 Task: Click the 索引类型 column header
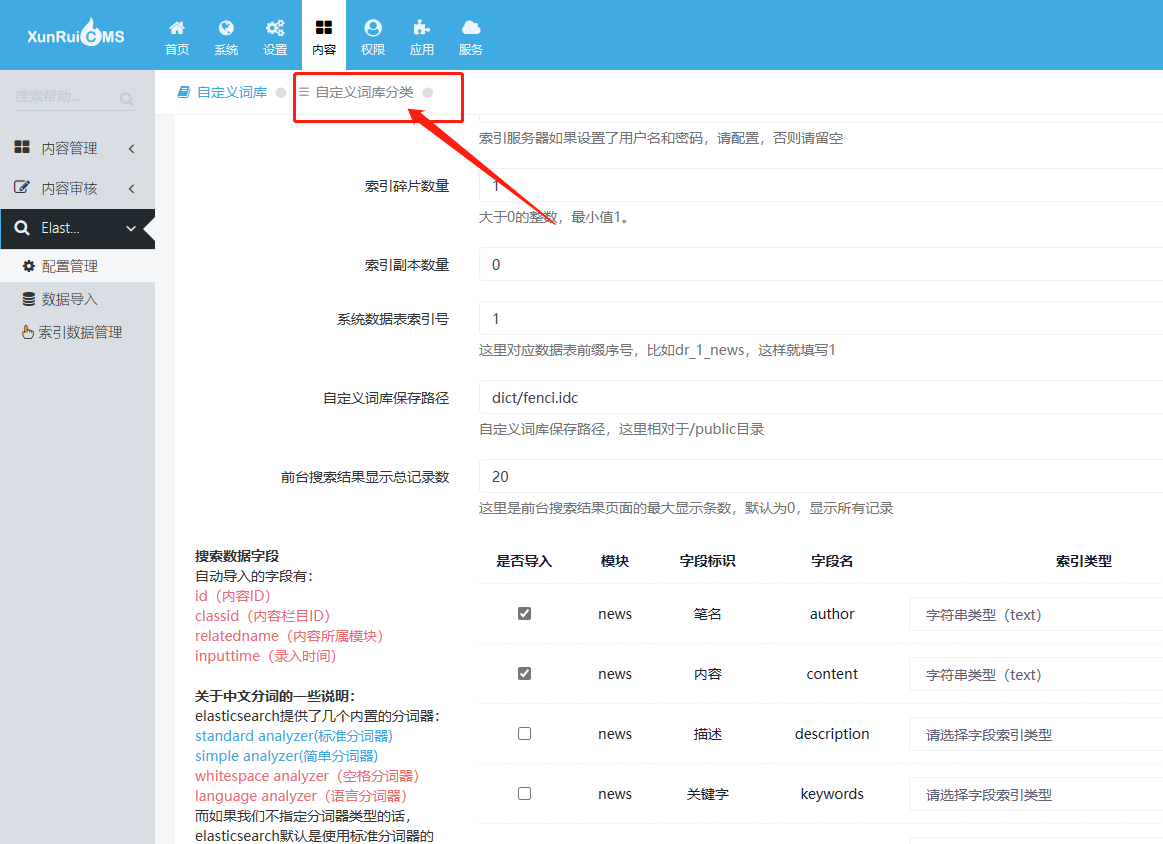click(1084, 561)
